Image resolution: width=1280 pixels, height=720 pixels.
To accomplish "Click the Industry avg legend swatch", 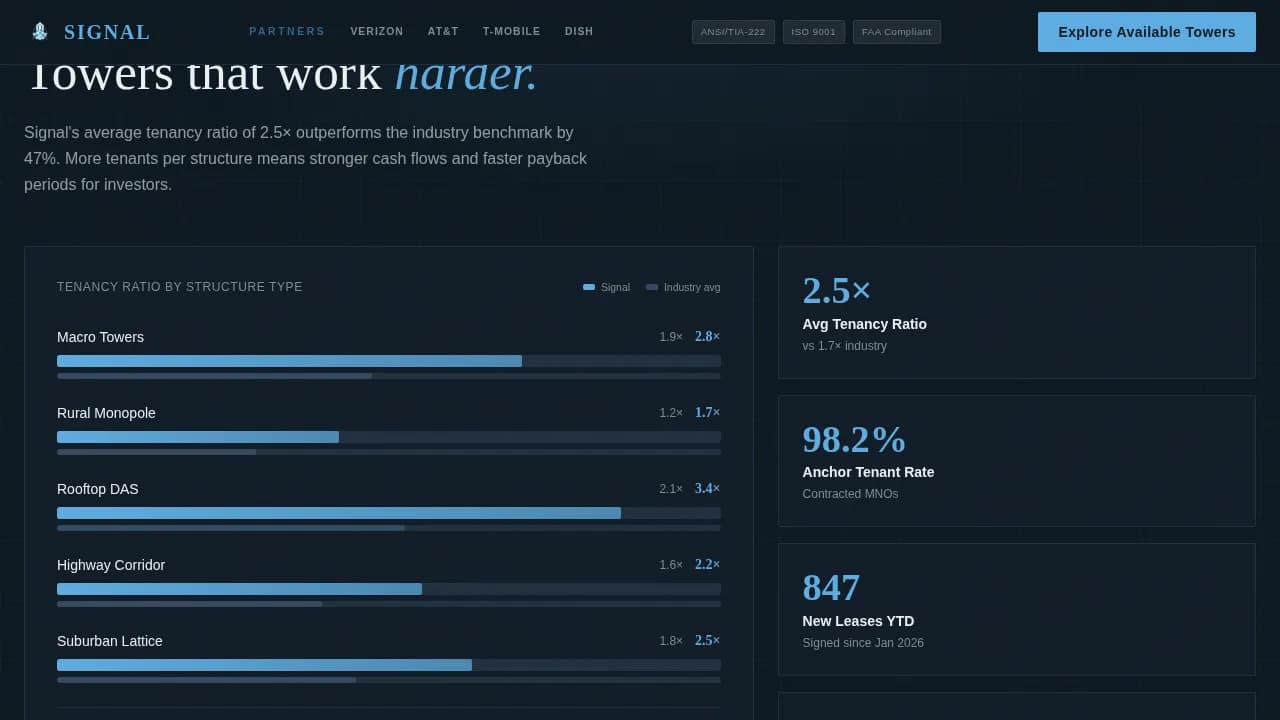I will [652, 287].
